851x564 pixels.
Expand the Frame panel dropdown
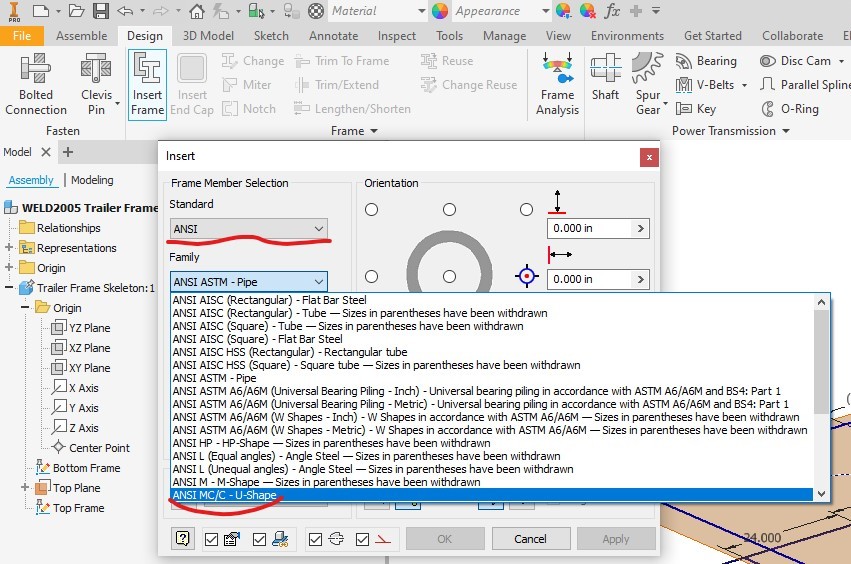pos(374,131)
